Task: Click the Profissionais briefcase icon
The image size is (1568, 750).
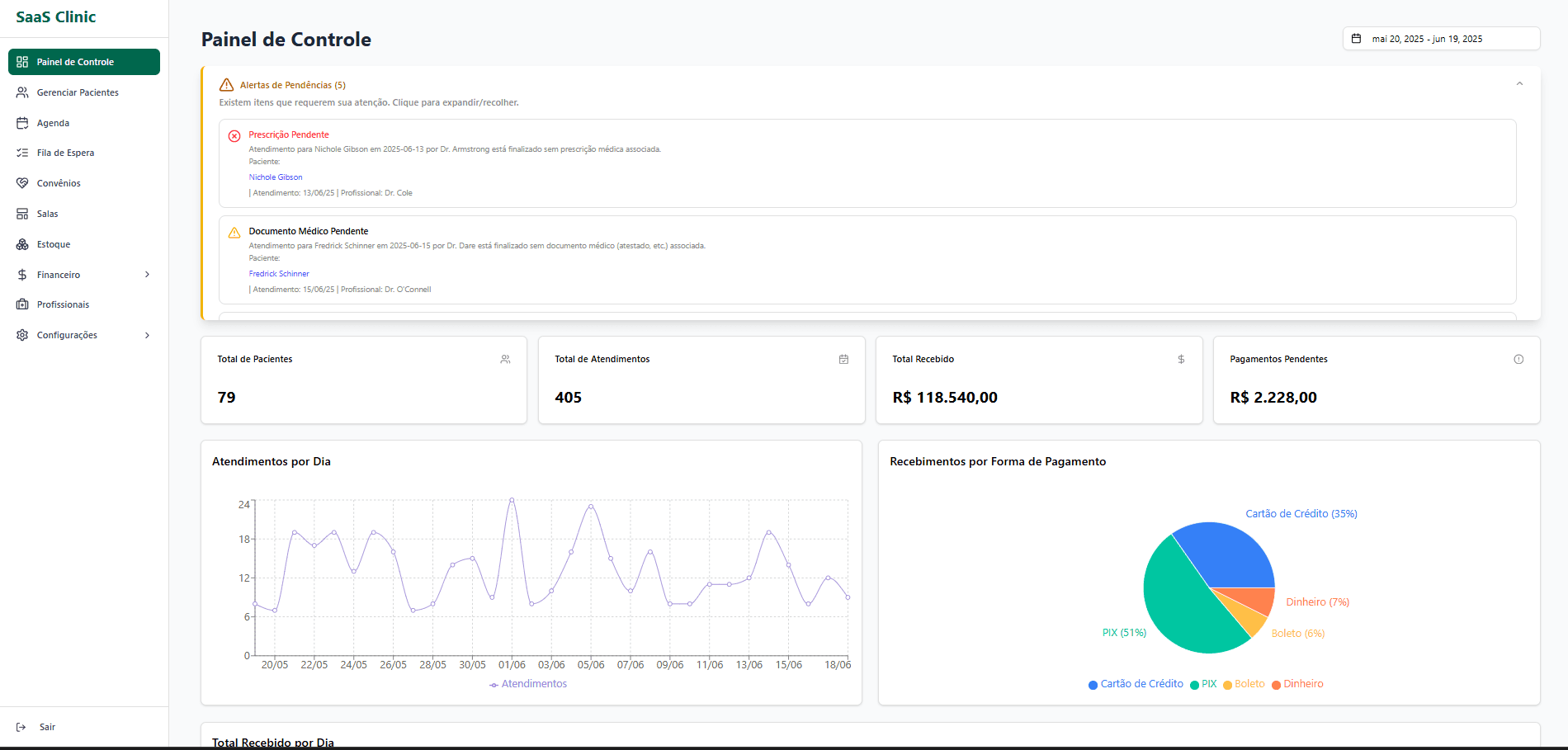Action: point(22,304)
